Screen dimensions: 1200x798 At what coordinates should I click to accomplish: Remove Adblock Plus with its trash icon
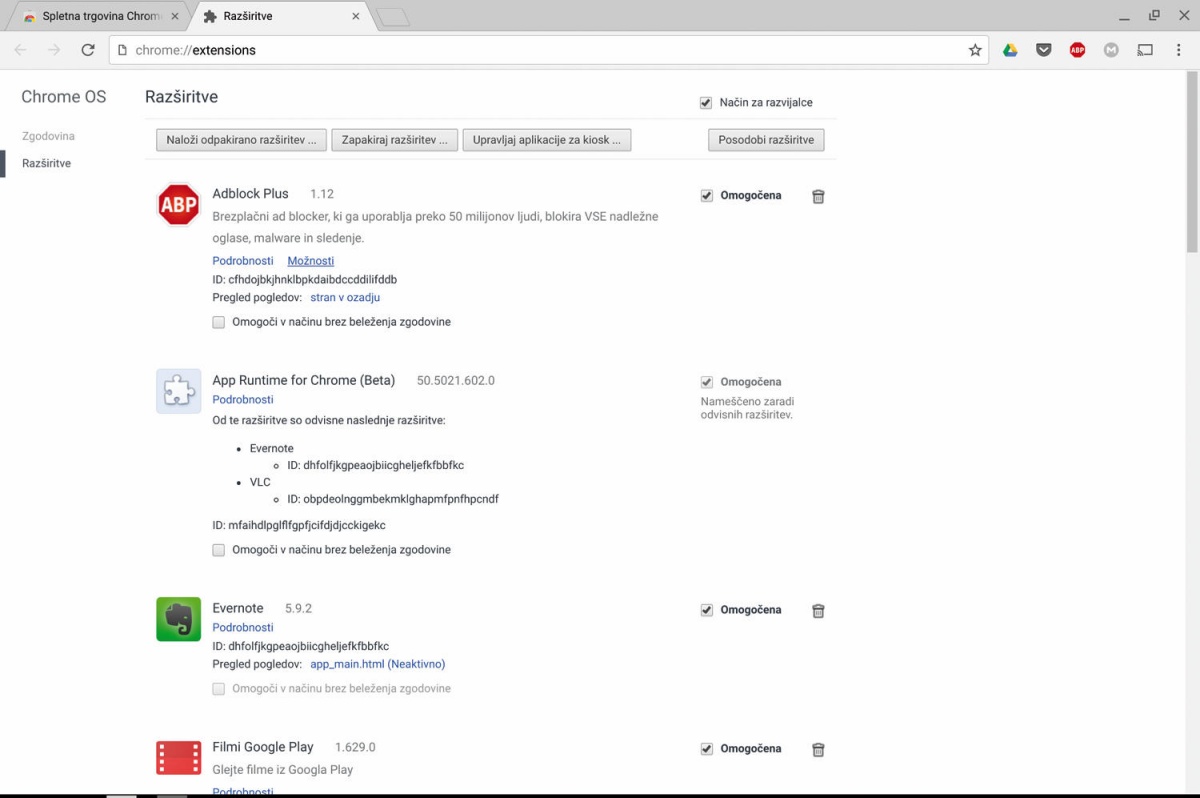point(818,197)
